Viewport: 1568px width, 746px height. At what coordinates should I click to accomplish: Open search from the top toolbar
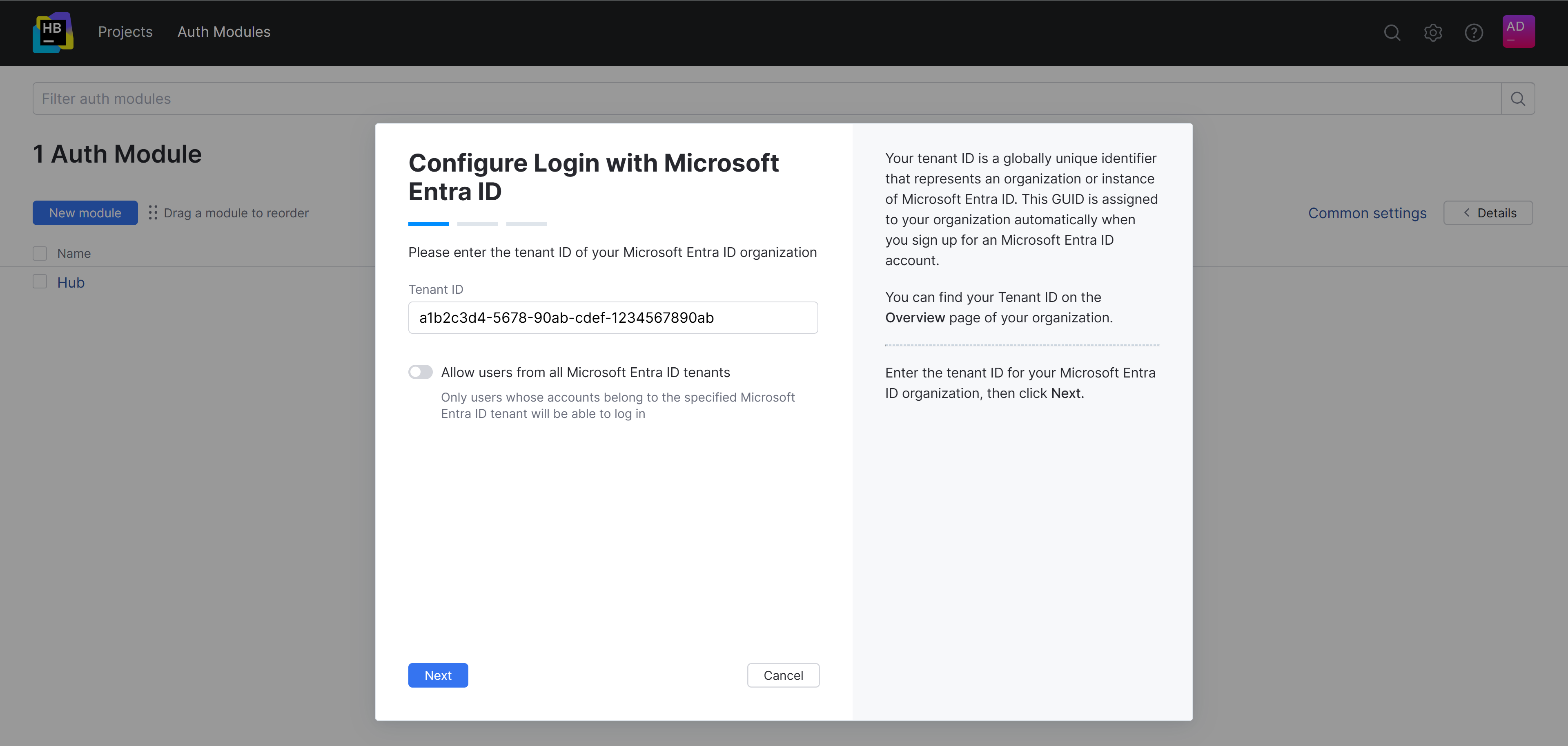[x=1392, y=33]
